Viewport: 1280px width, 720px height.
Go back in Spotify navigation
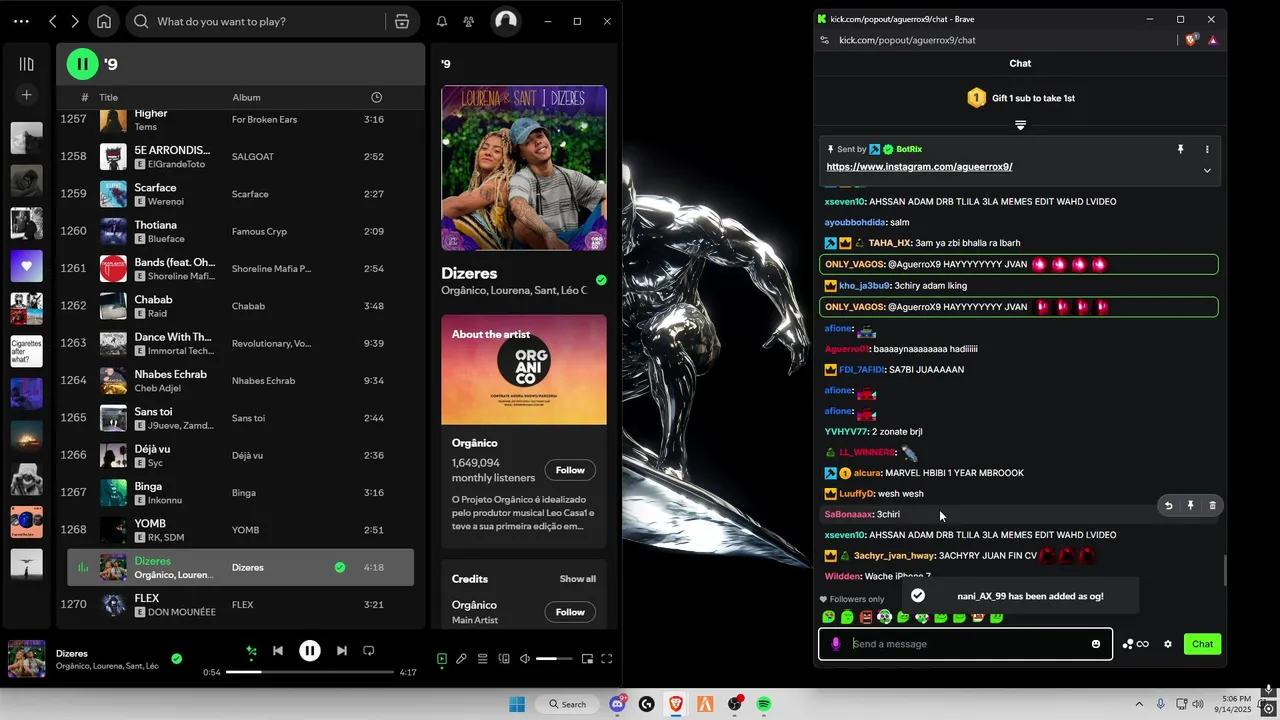(53, 21)
